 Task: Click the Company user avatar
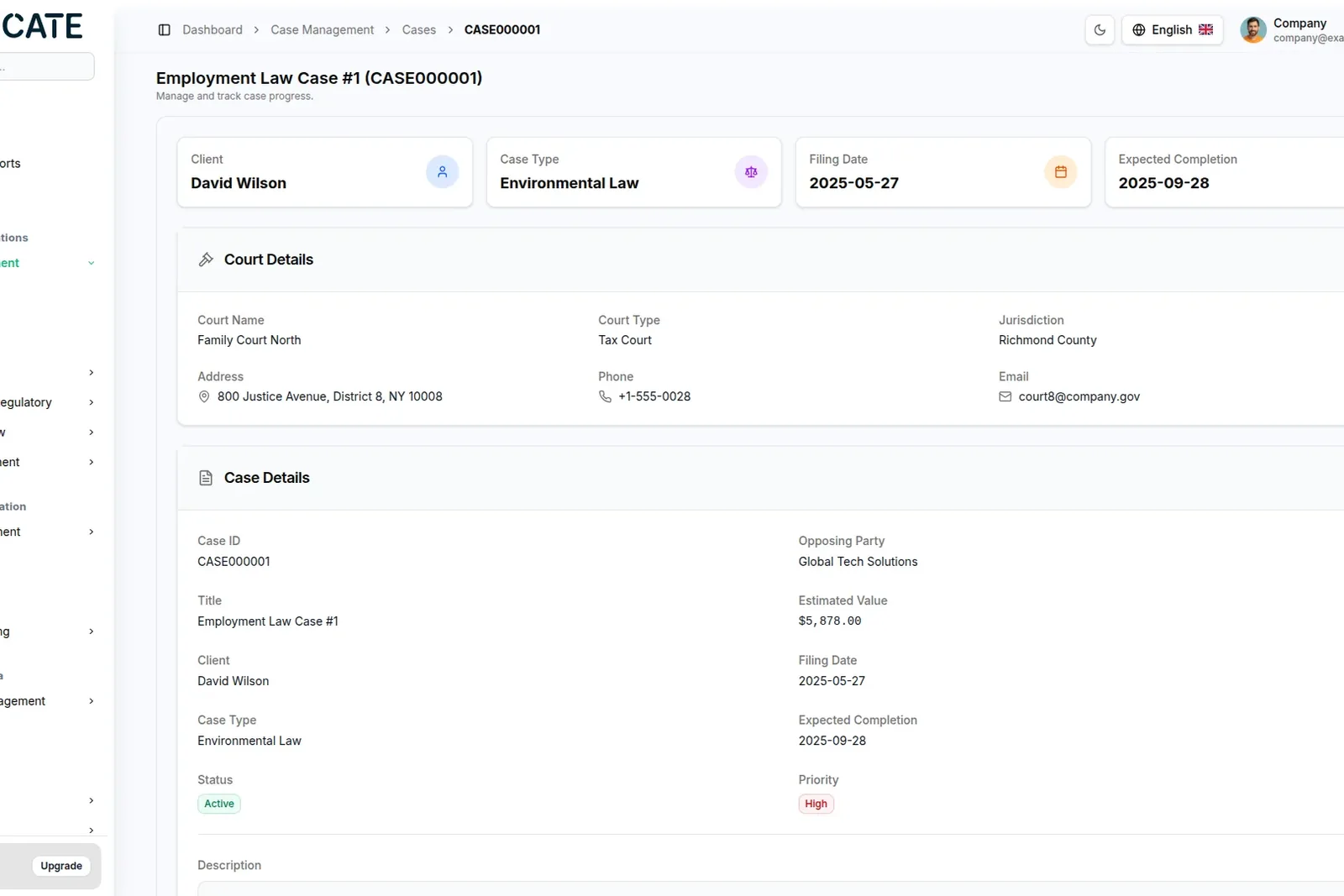[x=1253, y=30]
